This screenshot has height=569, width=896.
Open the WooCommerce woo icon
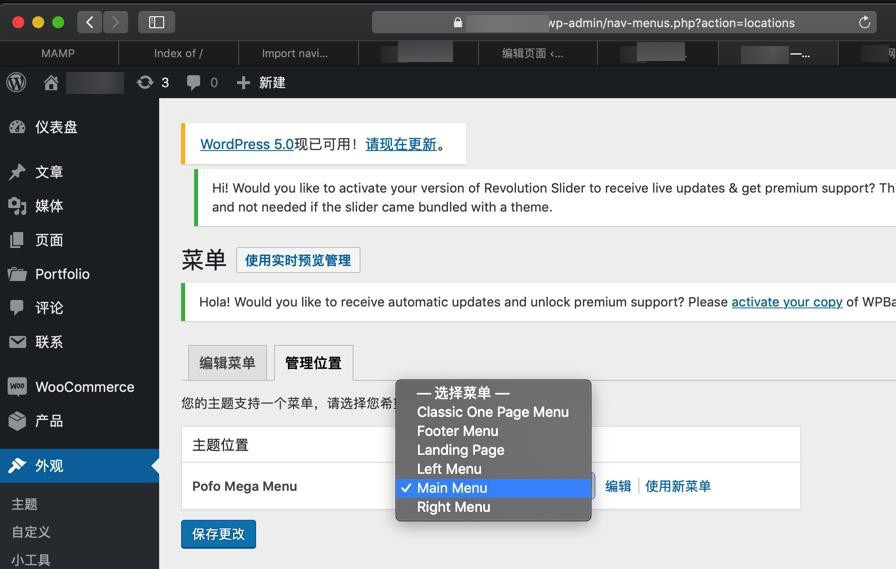[17, 387]
